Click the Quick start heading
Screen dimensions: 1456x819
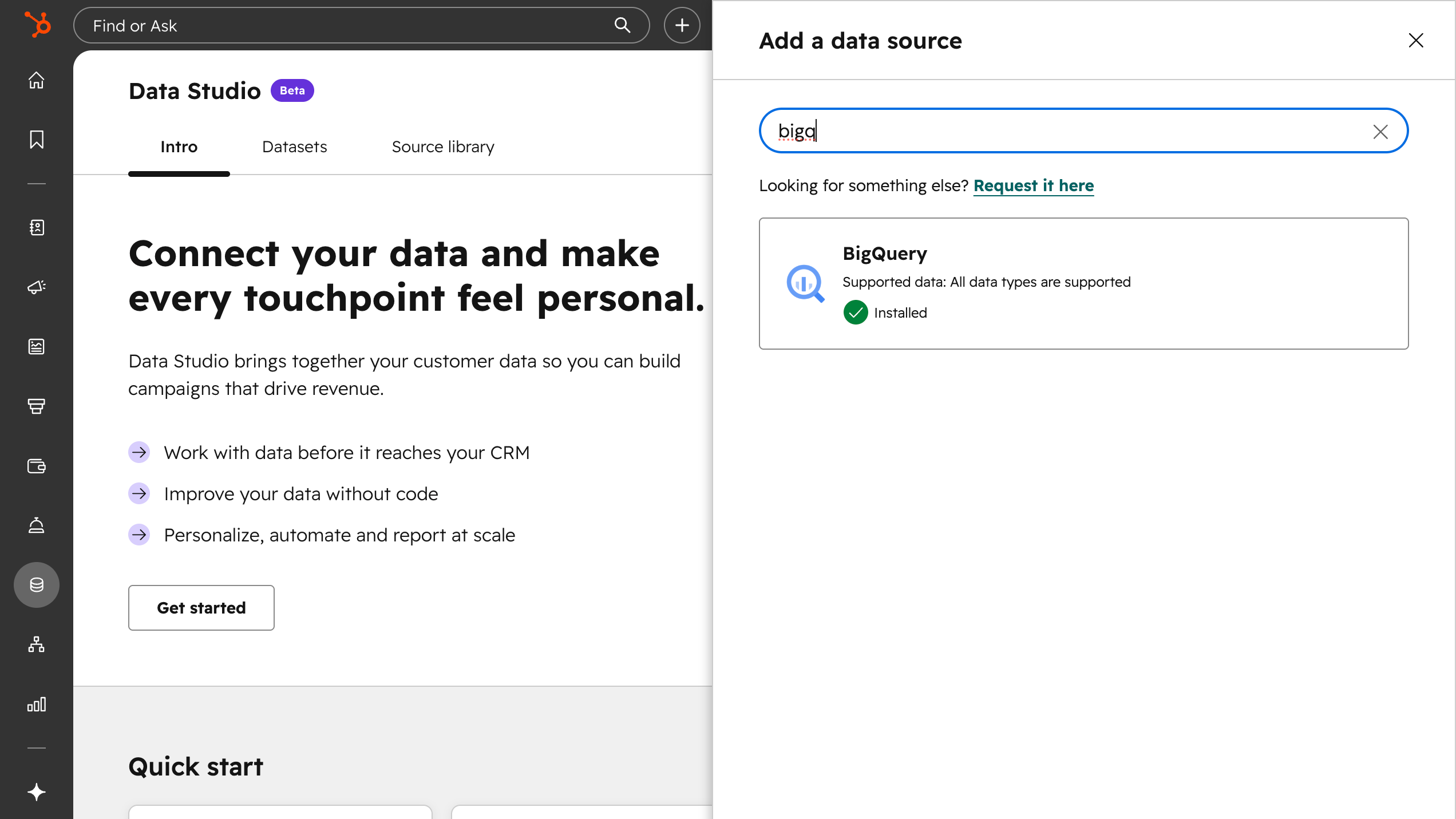[x=196, y=767]
